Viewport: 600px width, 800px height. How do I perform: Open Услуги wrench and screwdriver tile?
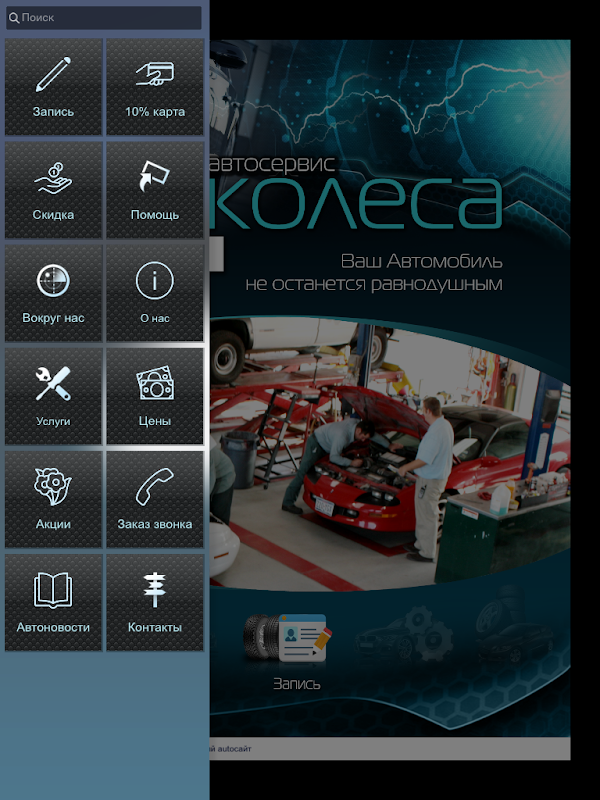coord(54,396)
